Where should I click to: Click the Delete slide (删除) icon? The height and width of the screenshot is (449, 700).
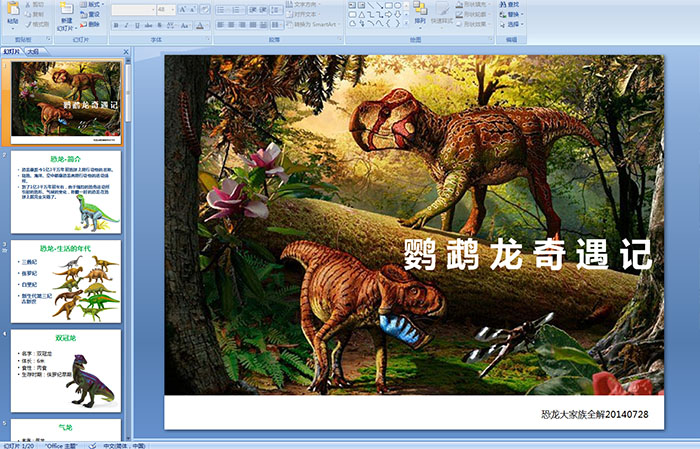92,25
